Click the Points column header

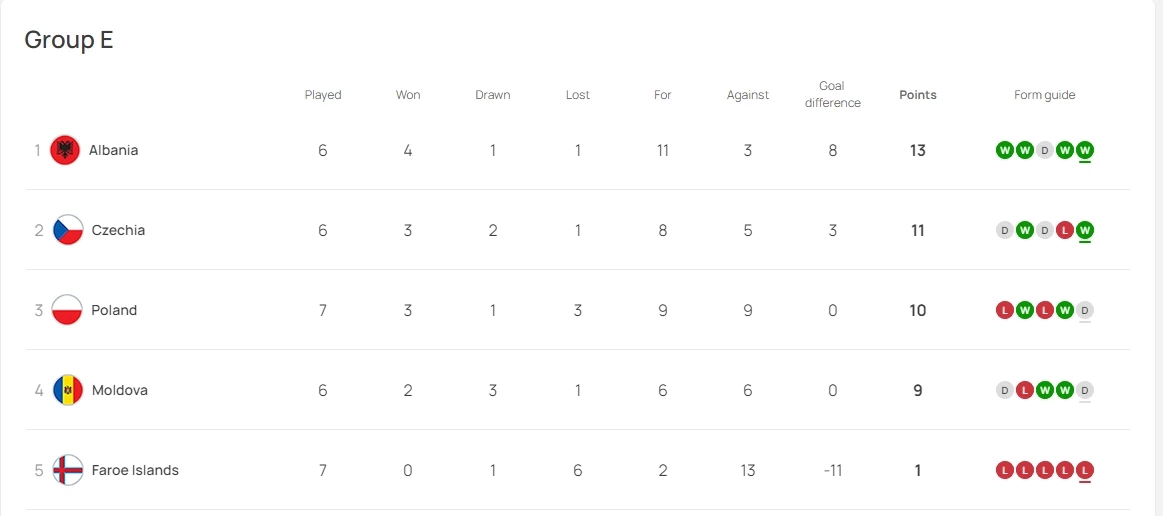pyautogui.click(x=918, y=95)
